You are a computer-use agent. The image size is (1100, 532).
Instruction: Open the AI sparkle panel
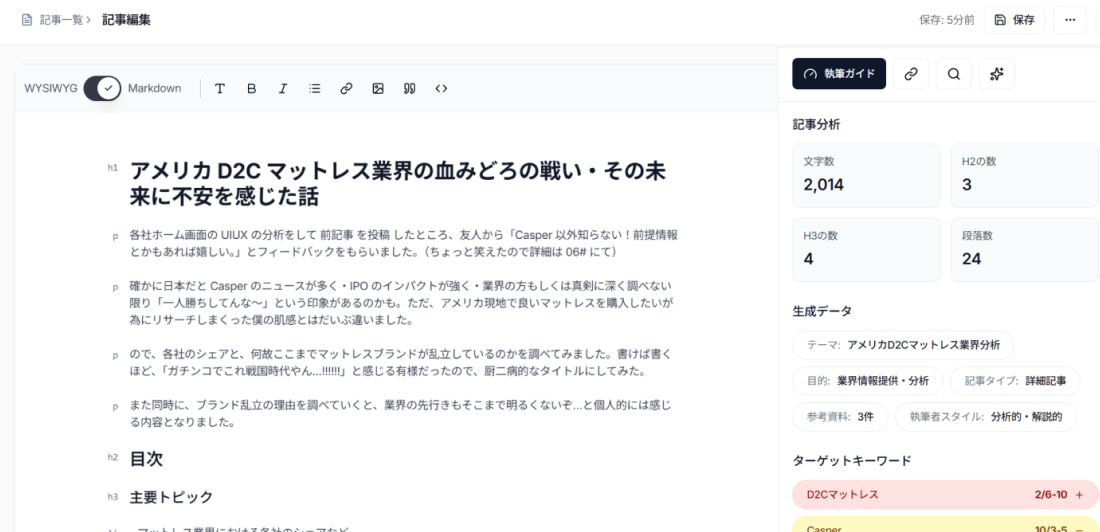click(x=997, y=74)
